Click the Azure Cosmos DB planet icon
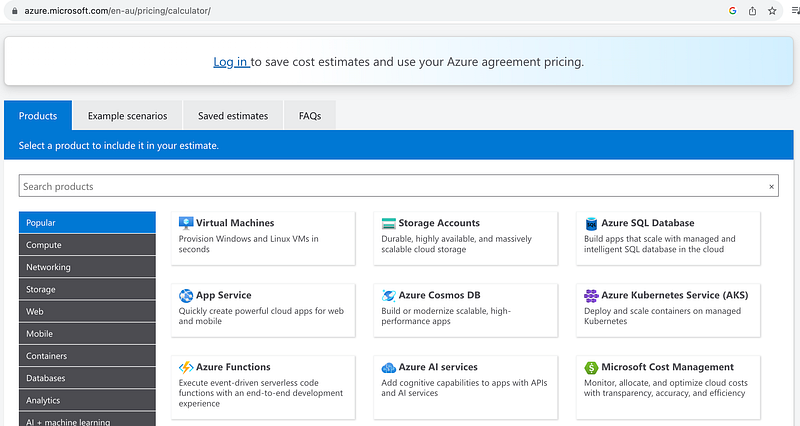Screen dimensions: 800x426 point(388,295)
